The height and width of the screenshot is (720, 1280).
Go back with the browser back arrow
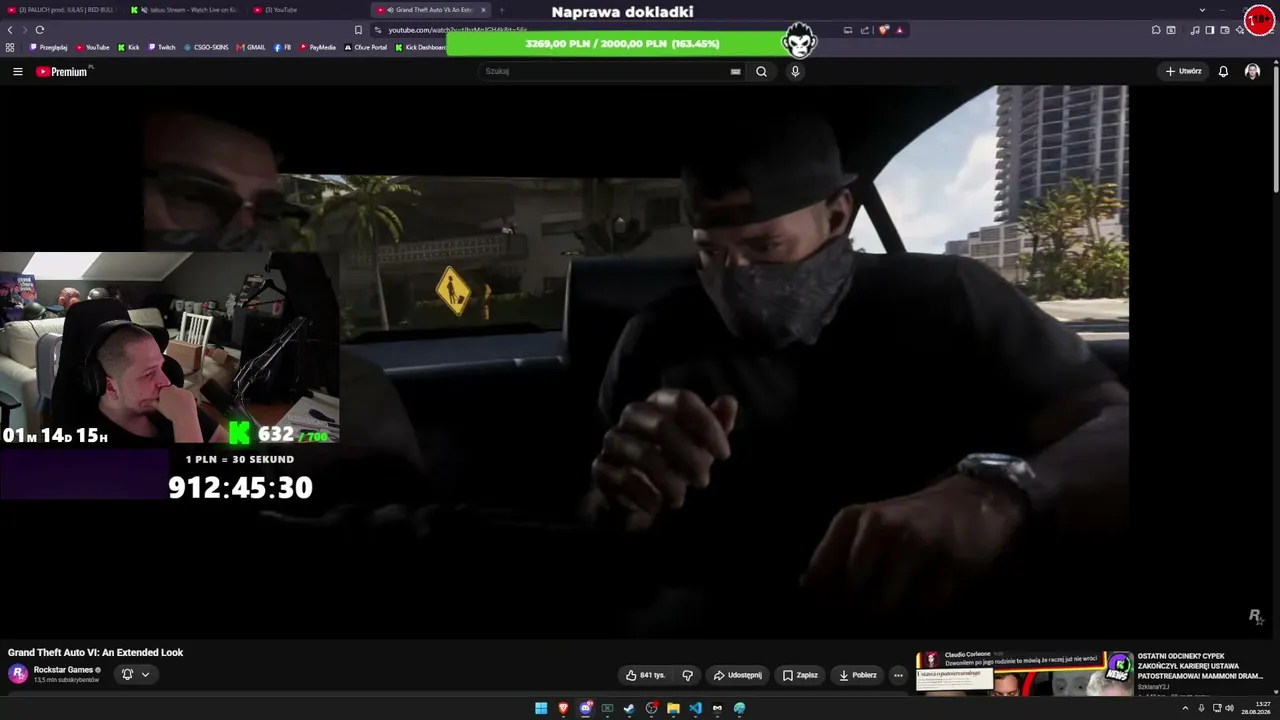click(x=10, y=30)
